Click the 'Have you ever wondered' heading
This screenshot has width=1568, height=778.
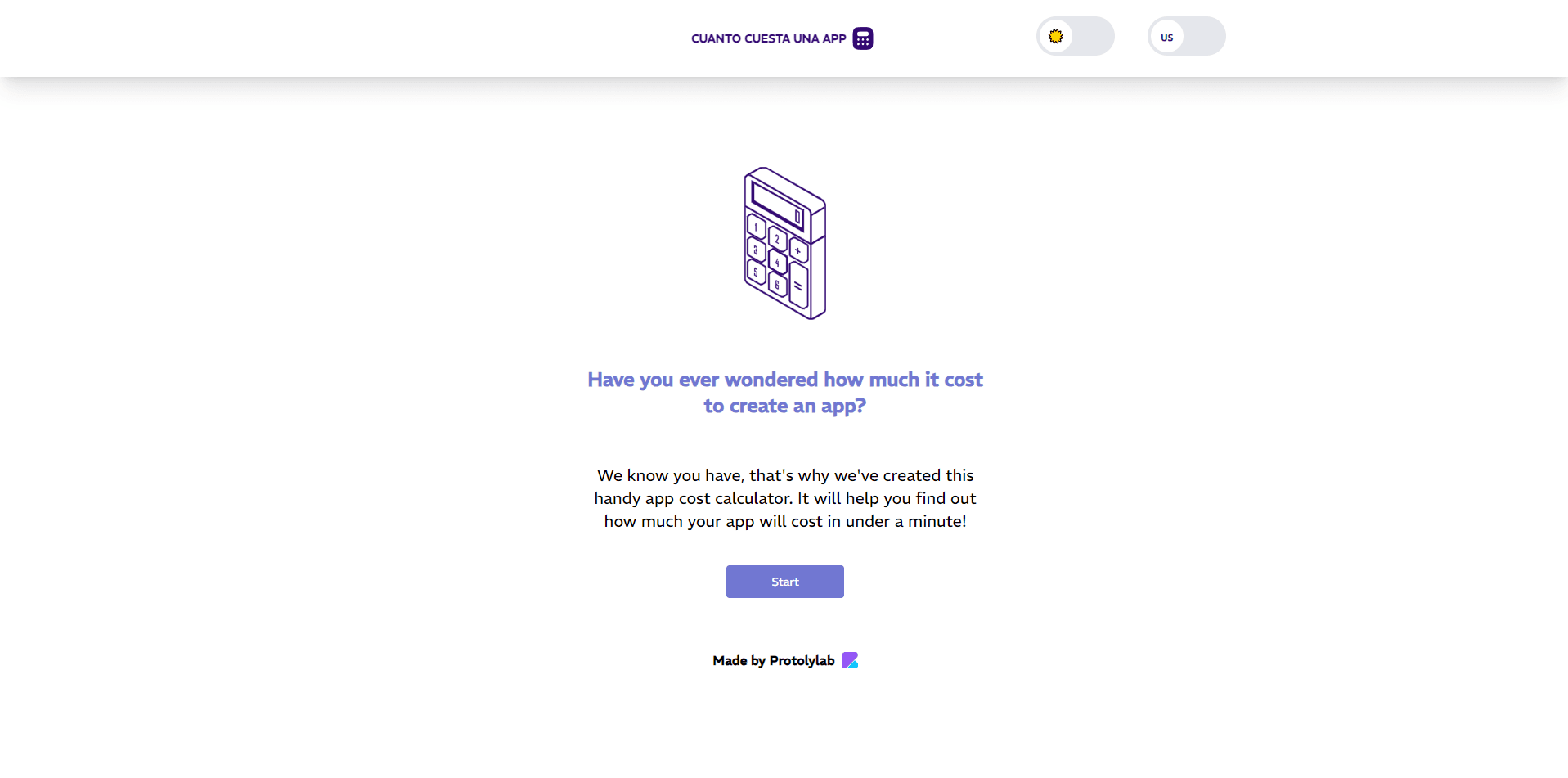point(785,393)
